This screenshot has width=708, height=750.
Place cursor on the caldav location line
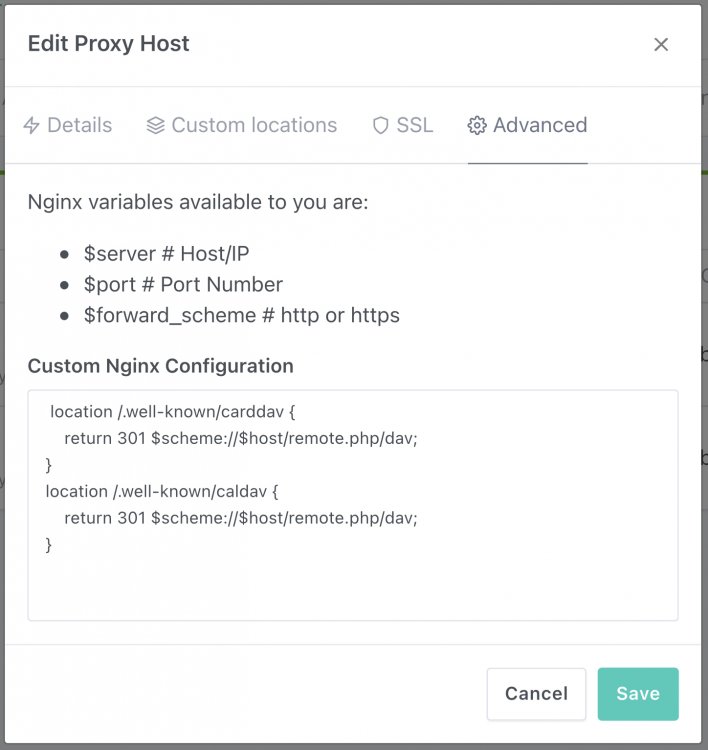coord(162,491)
